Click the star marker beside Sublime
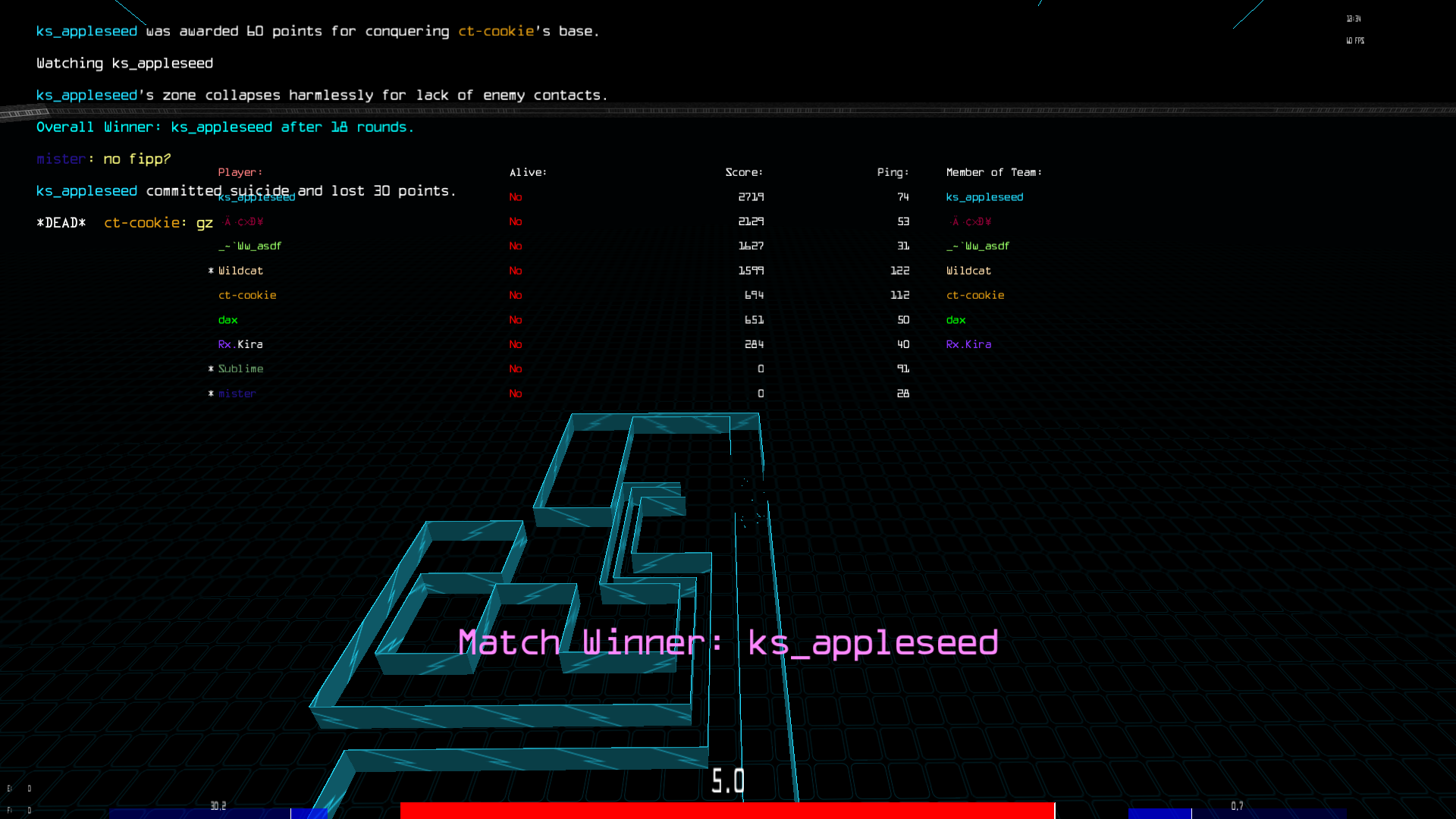Screen dimensions: 1456x819 (211, 369)
